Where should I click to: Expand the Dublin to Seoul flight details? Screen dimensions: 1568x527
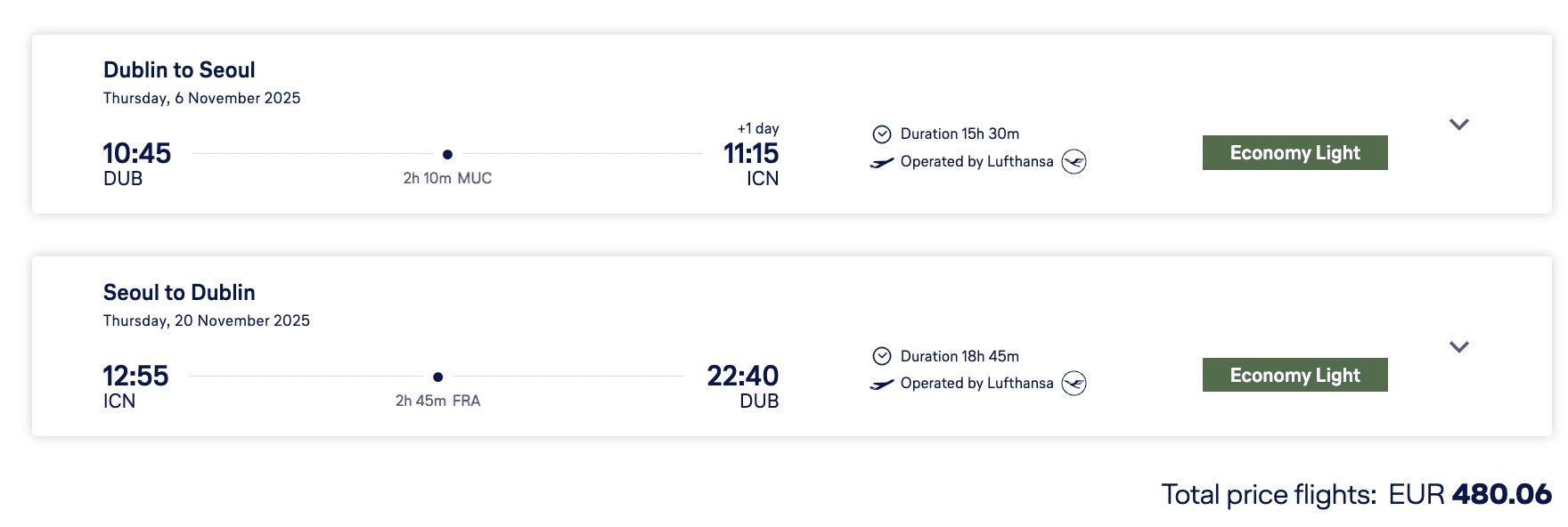point(1458,125)
